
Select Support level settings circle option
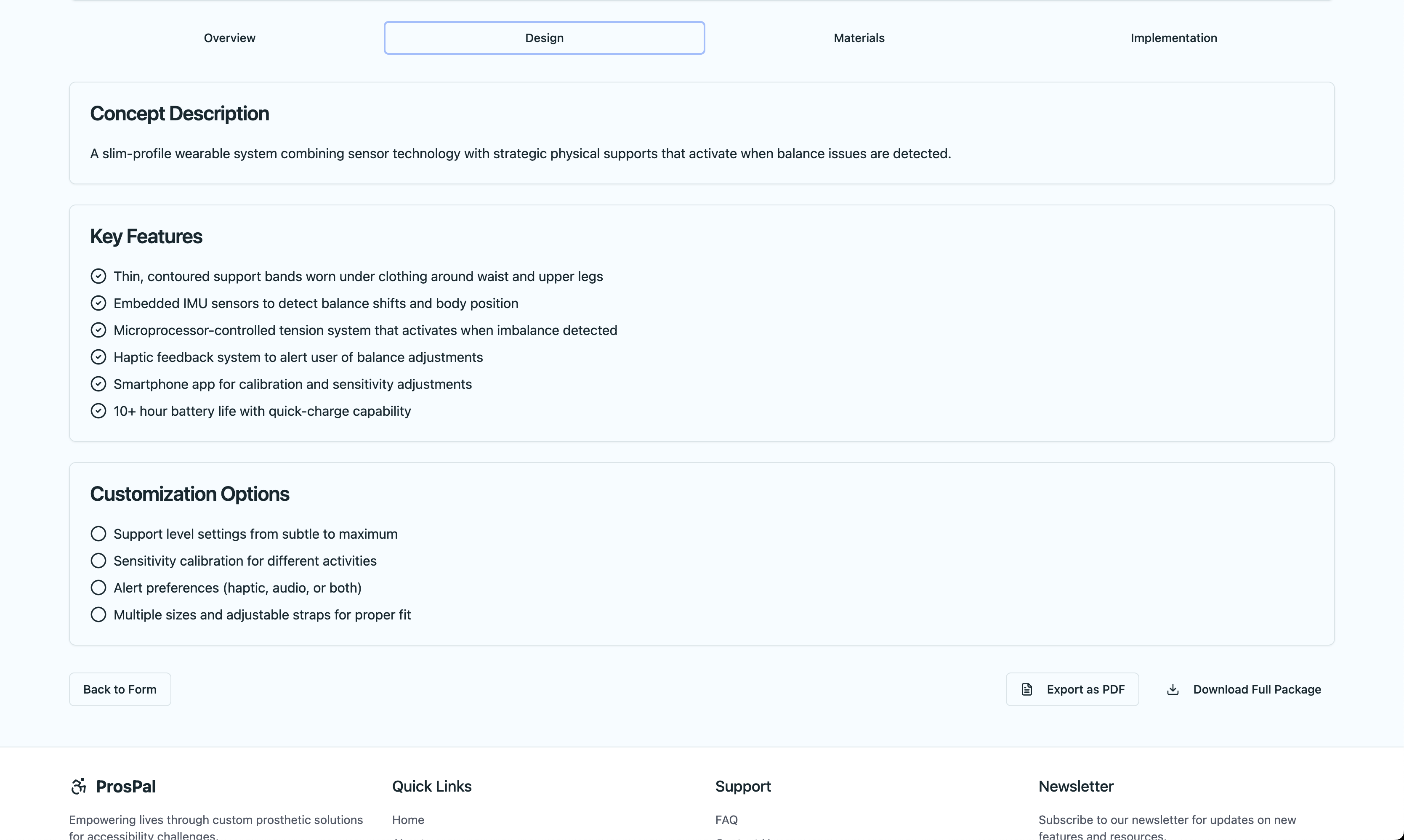pyautogui.click(x=98, y=534)
